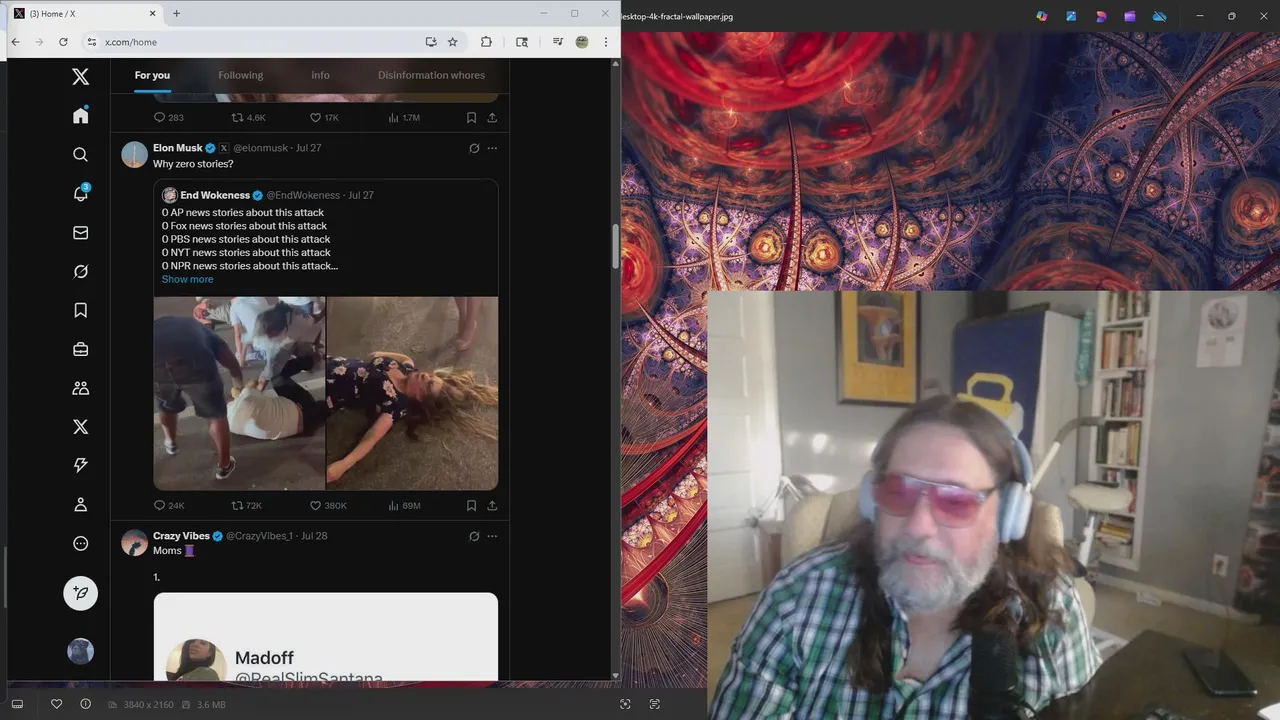Viewport: 1280px width, 720px height.
Task: Open a new browser tab
Action: click(176, 13)
